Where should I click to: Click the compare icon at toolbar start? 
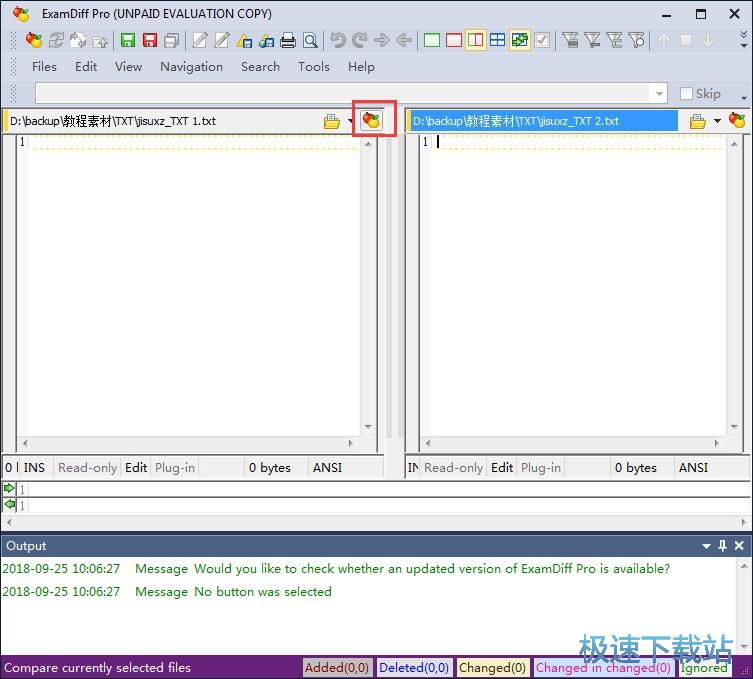point(34,41)
